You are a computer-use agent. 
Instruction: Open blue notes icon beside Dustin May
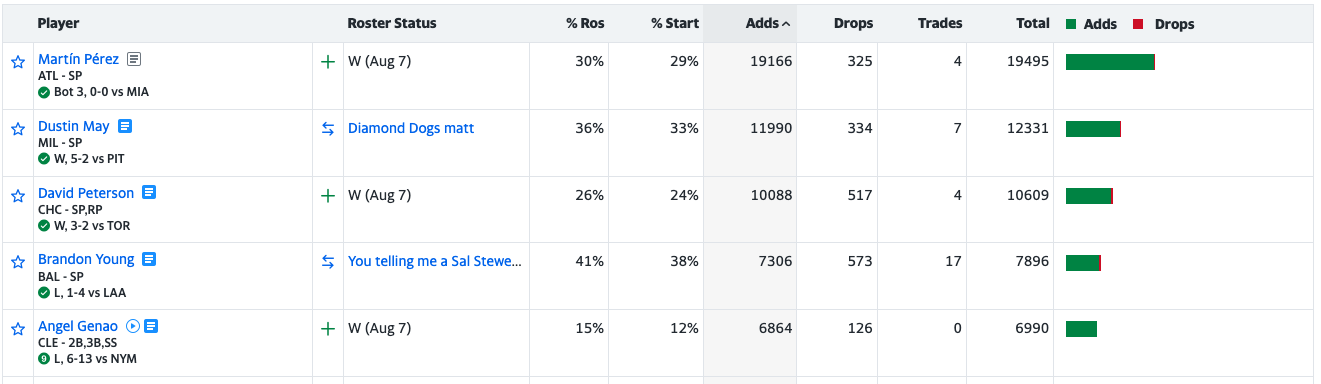click(125, 127)
